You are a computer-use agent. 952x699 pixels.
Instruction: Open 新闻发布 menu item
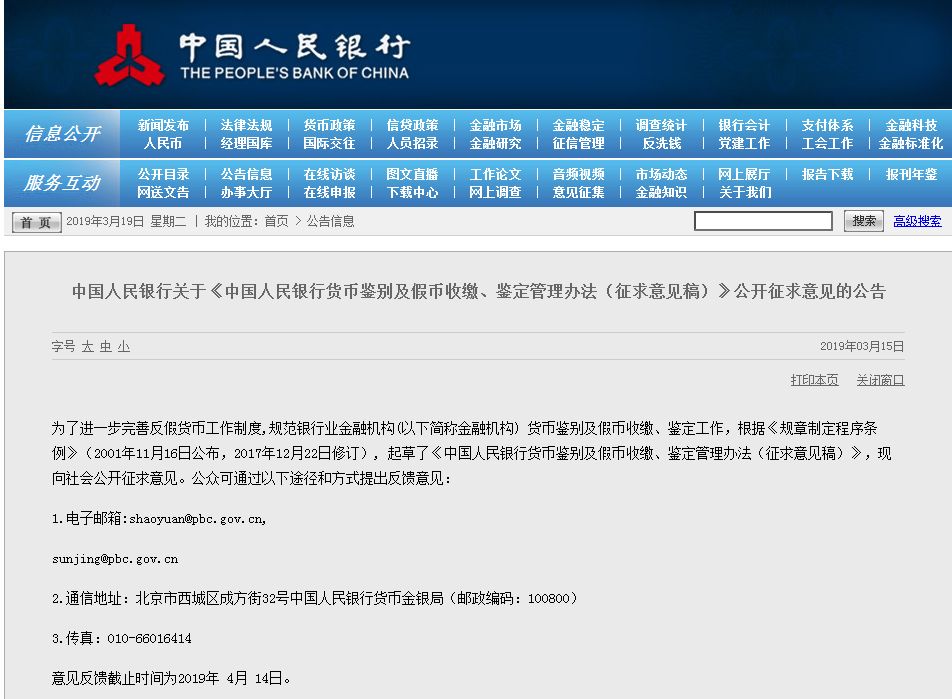pos(163,125)
